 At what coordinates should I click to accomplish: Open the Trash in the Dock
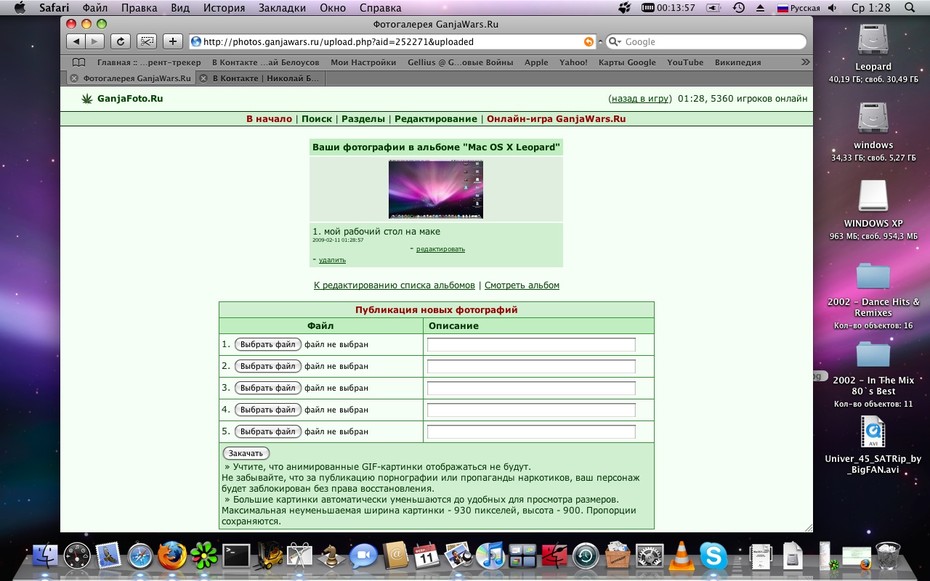pyautogui.click(x=888, y=556)
